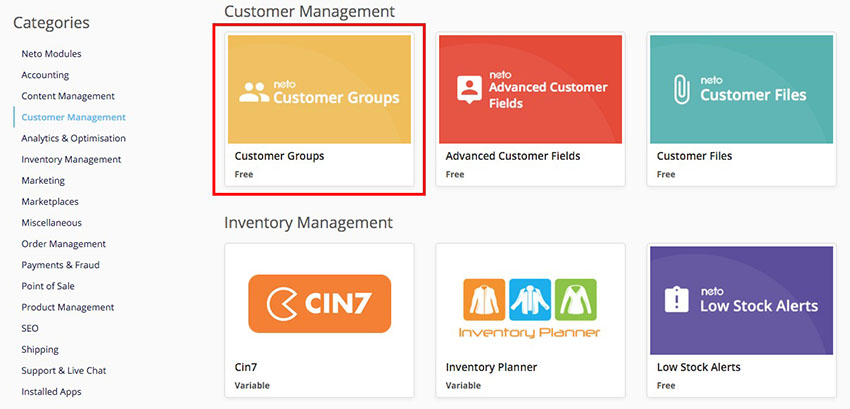This screenshot has height=409, width=850.
Task: Click the people icon on Customer Groups
Action: coord(254,93)
